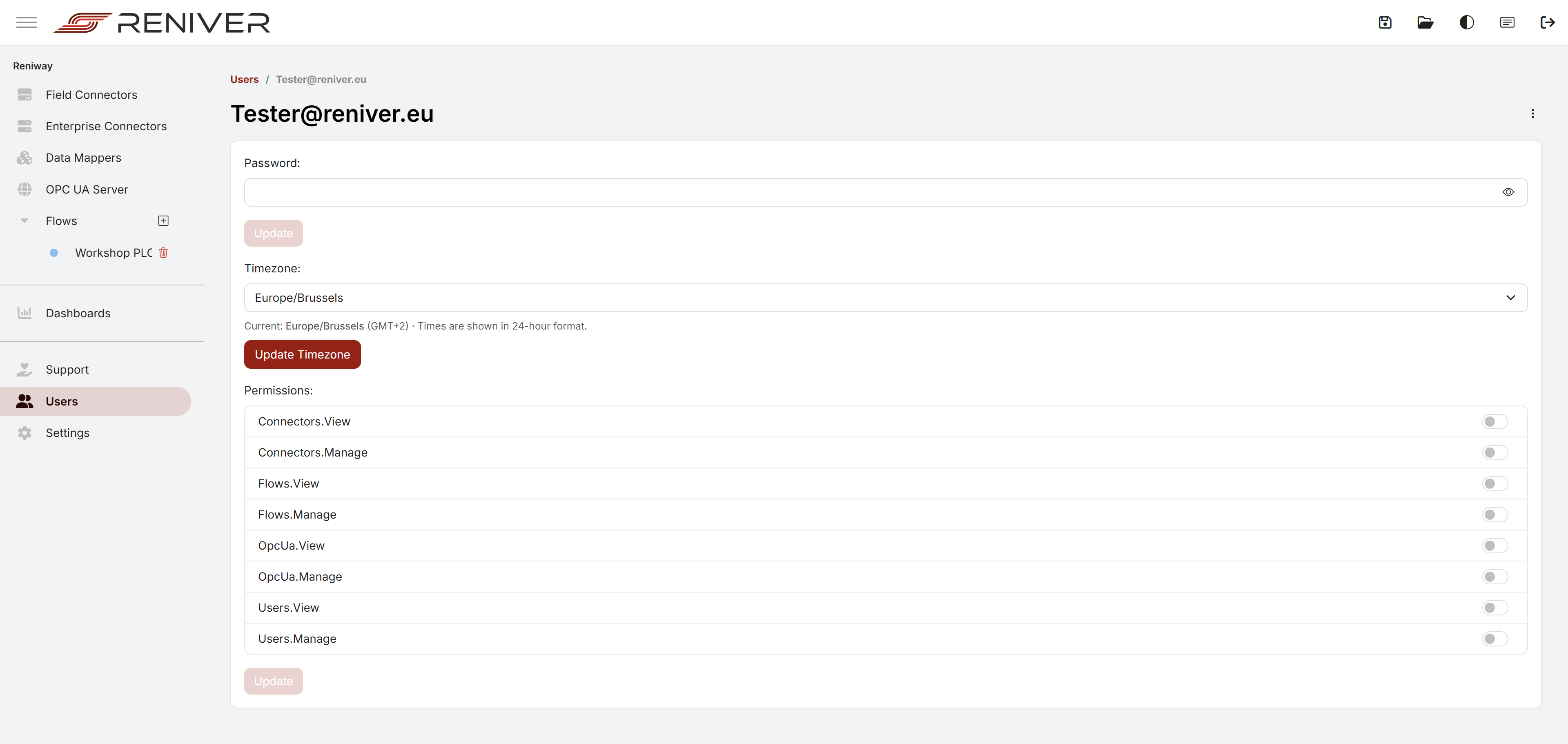The image size is (1568, 744).
Task: Delete Workshop PLC using the trash icon
Action: pos(163,253)
